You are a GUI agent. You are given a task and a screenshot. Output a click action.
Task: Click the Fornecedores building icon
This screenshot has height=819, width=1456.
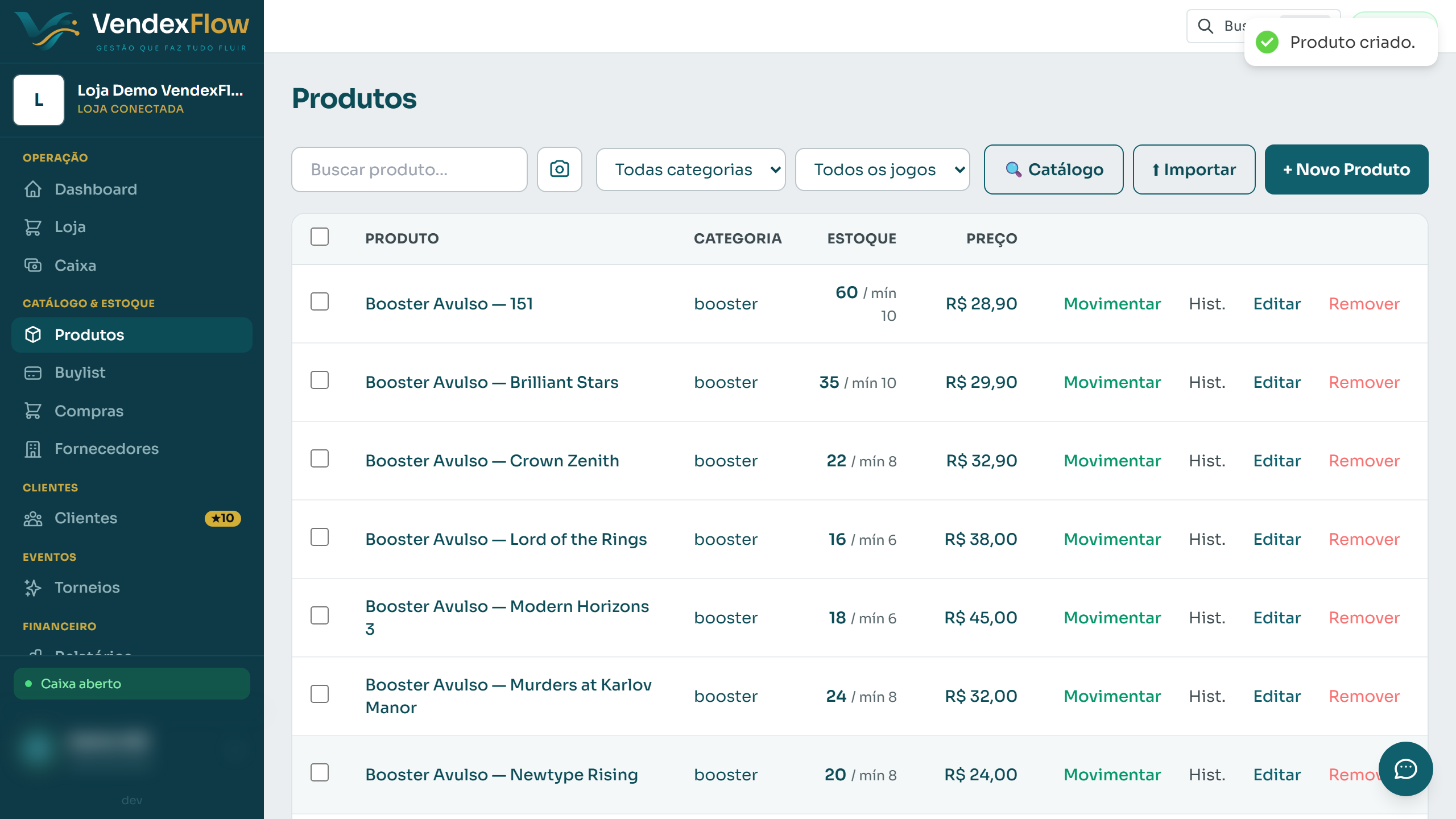point(33,449)
